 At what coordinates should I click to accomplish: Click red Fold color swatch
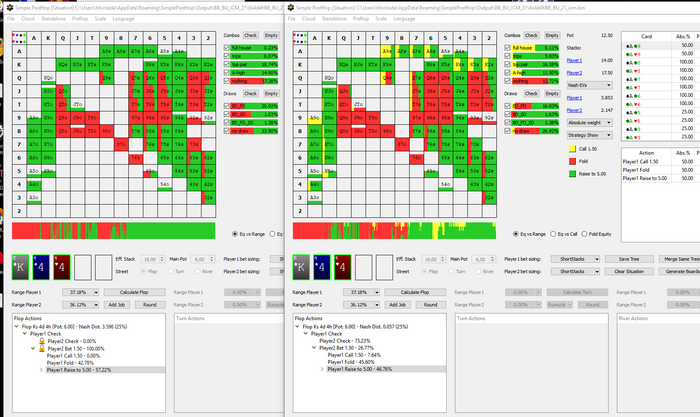click(x=572, y=161)
